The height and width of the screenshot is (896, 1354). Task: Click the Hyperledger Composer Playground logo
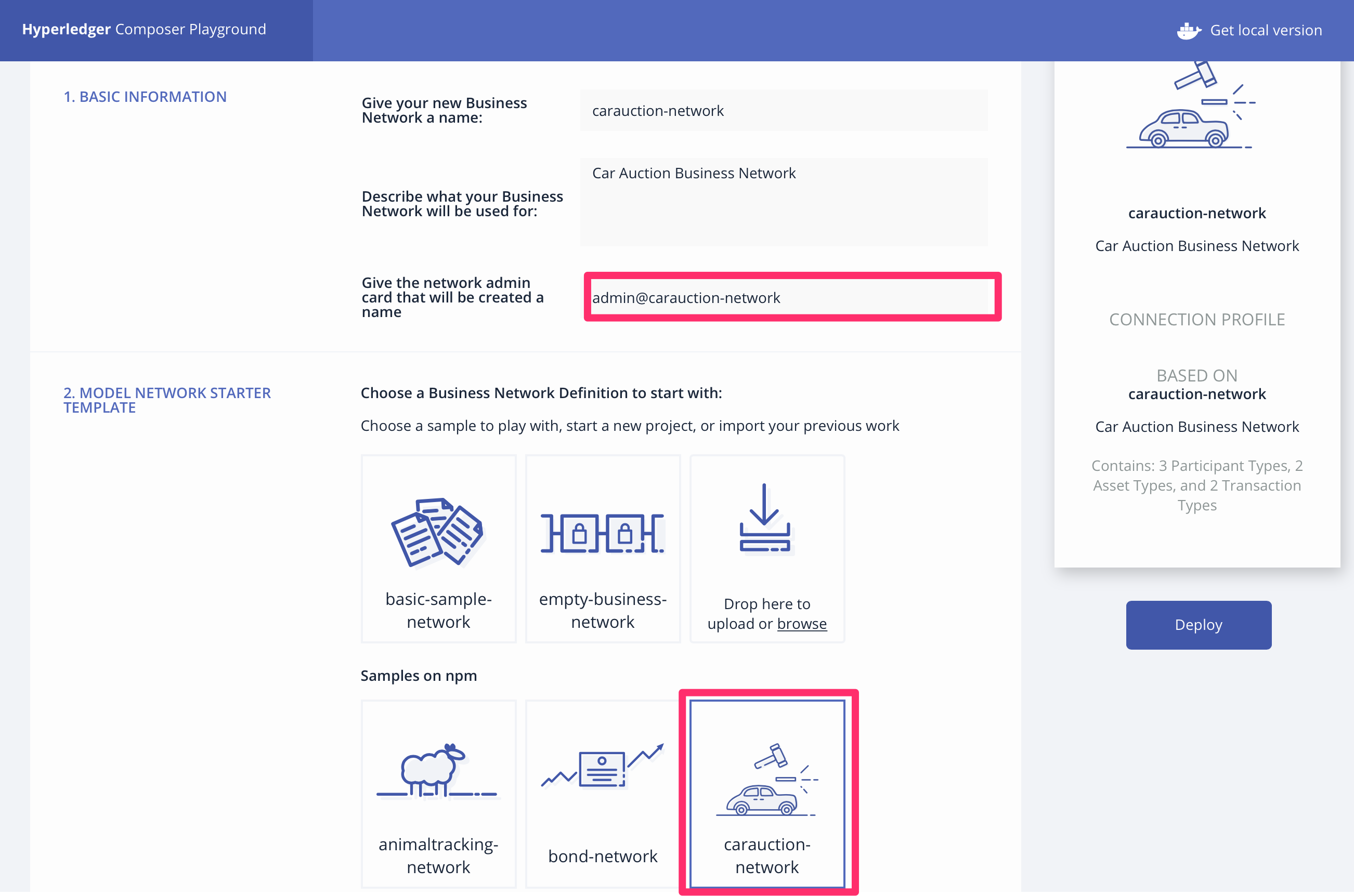144,29
